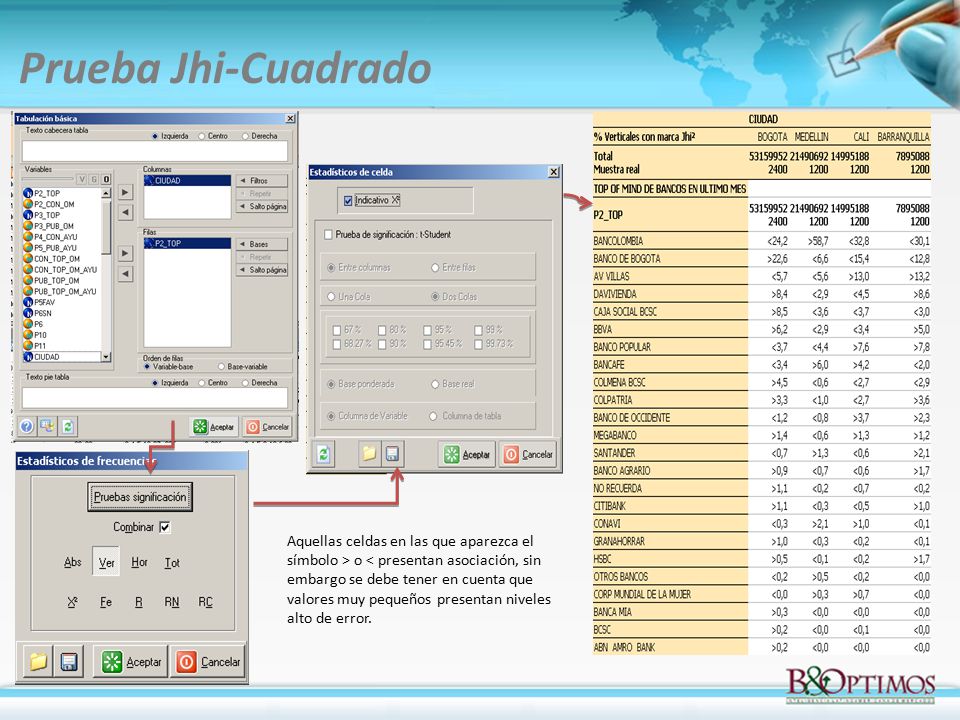
Task: Click Aceptar in Tabulación básica
Action: click(214, 427)
